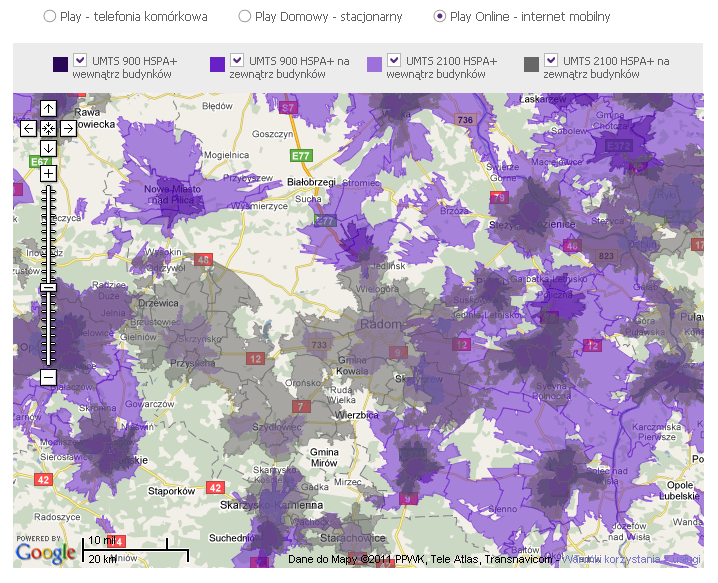718x583 pixels.
Task: Click the Gowarczów town label
Action: [x=150, y=404]
